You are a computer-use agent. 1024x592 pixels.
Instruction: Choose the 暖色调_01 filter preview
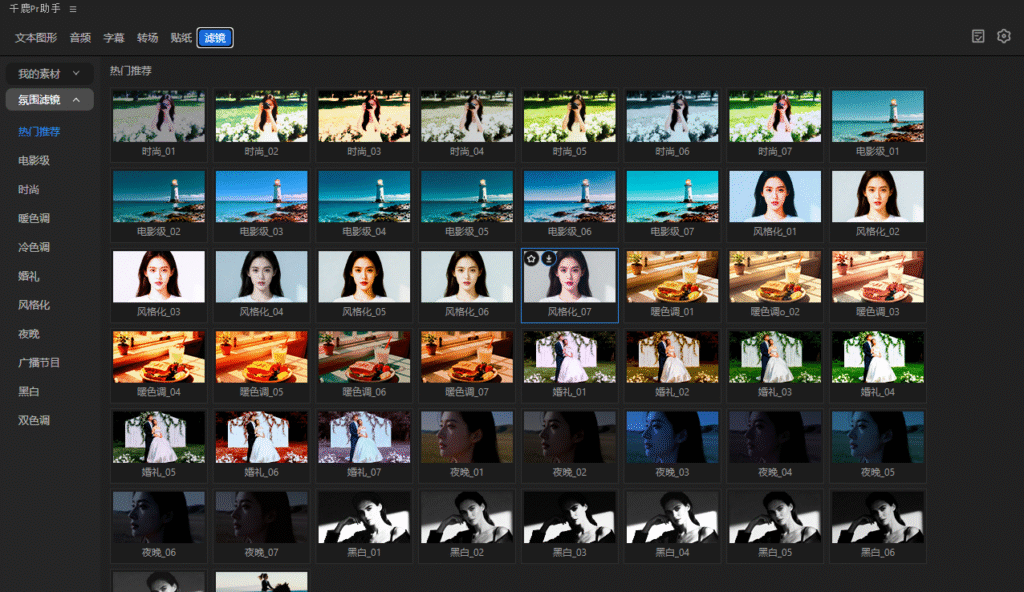[672, 277]
